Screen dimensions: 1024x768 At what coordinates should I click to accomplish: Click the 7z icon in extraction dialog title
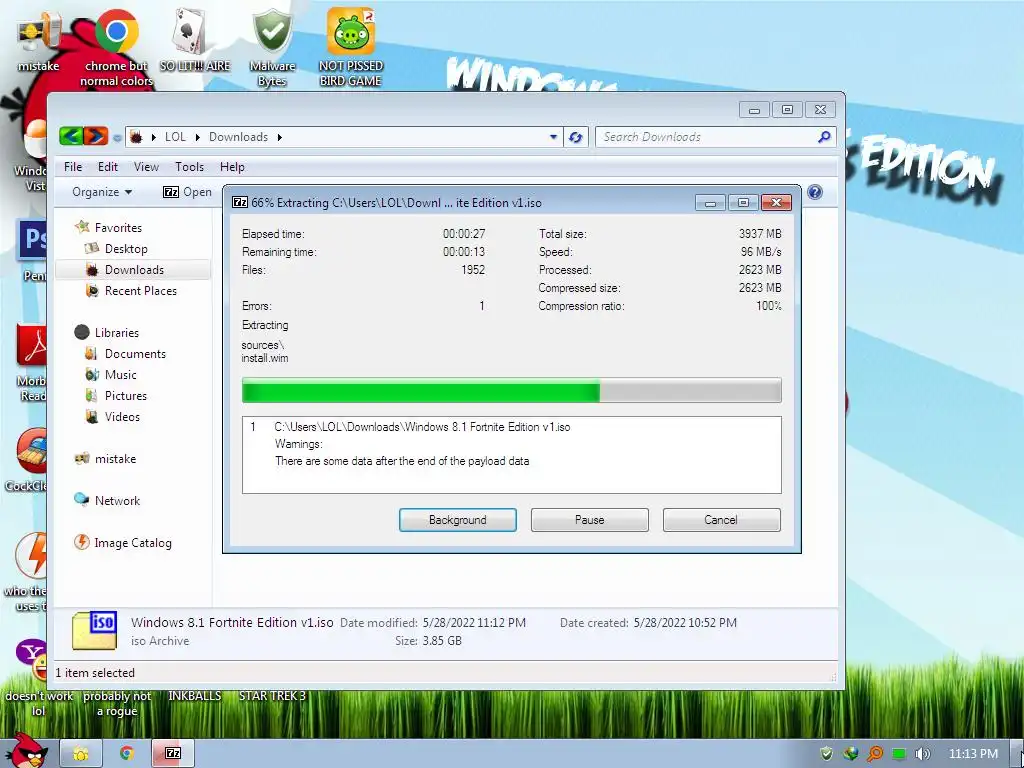240,202
